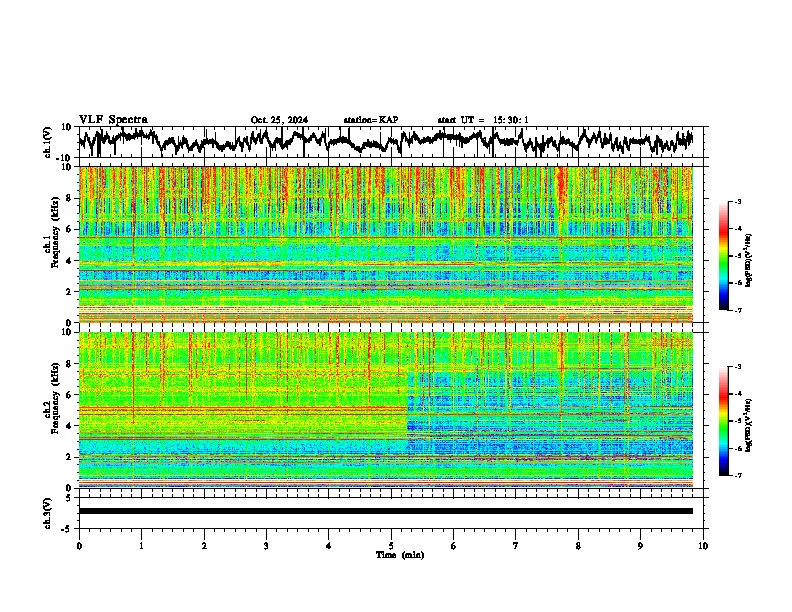The image size is (792, 612).
Task: Click the ch.1 color scale bar
Action: point(724,256)
